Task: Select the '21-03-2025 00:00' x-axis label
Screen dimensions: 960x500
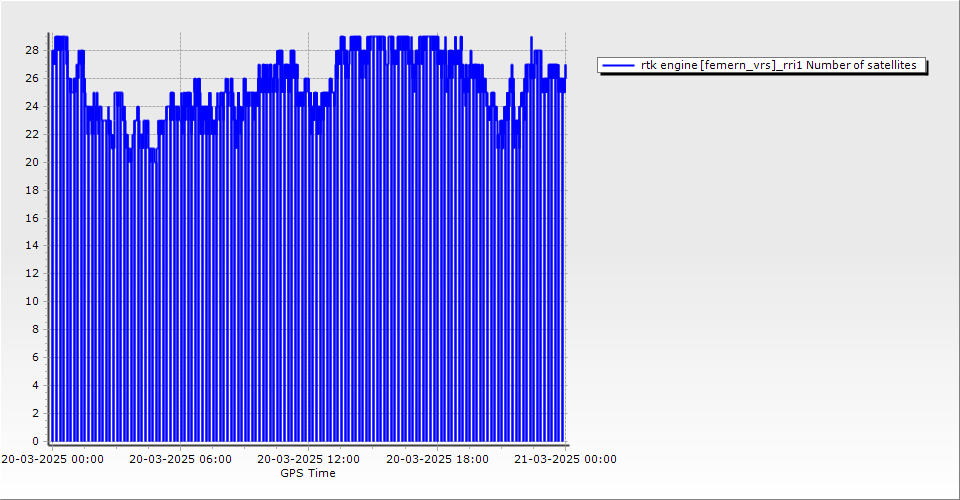Action: 565,459
